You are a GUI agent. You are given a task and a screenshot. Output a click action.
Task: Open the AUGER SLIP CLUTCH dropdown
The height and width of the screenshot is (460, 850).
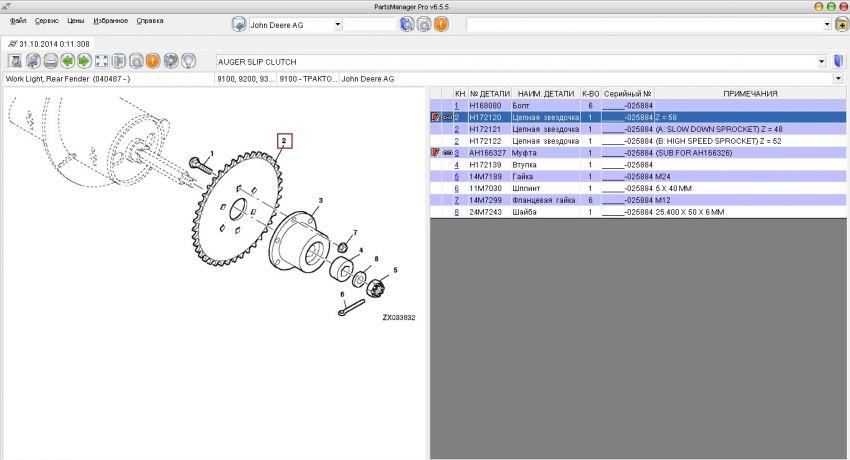point(821,62)
